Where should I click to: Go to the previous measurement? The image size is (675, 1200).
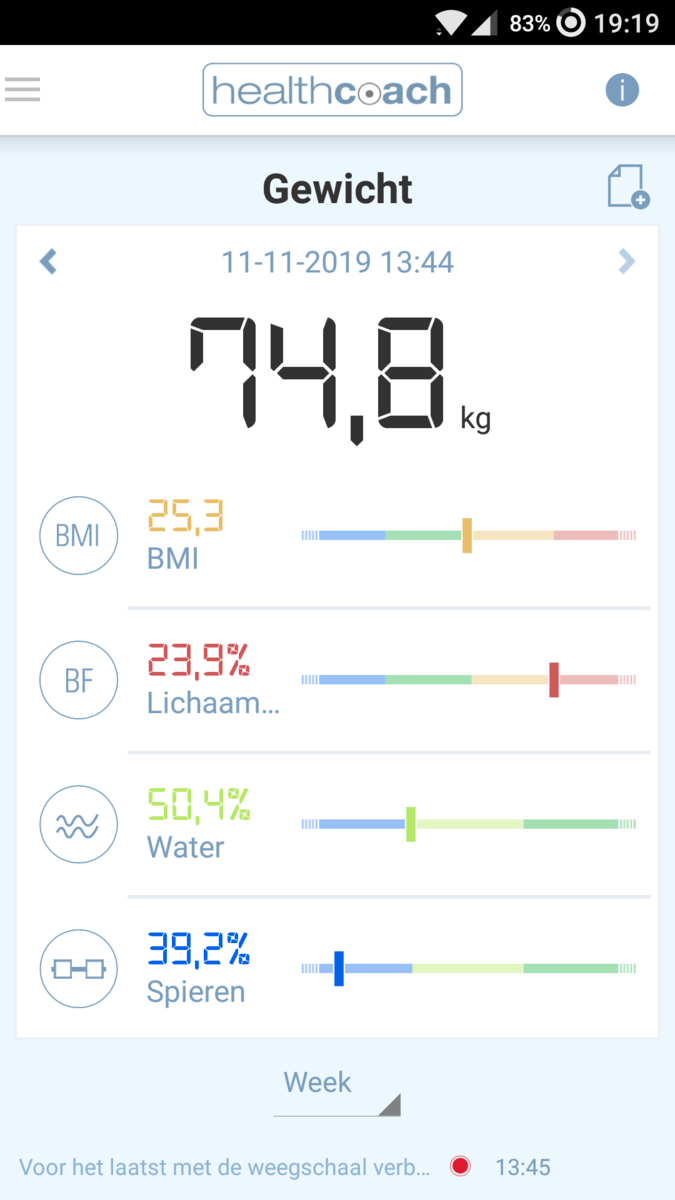point(48,262)
